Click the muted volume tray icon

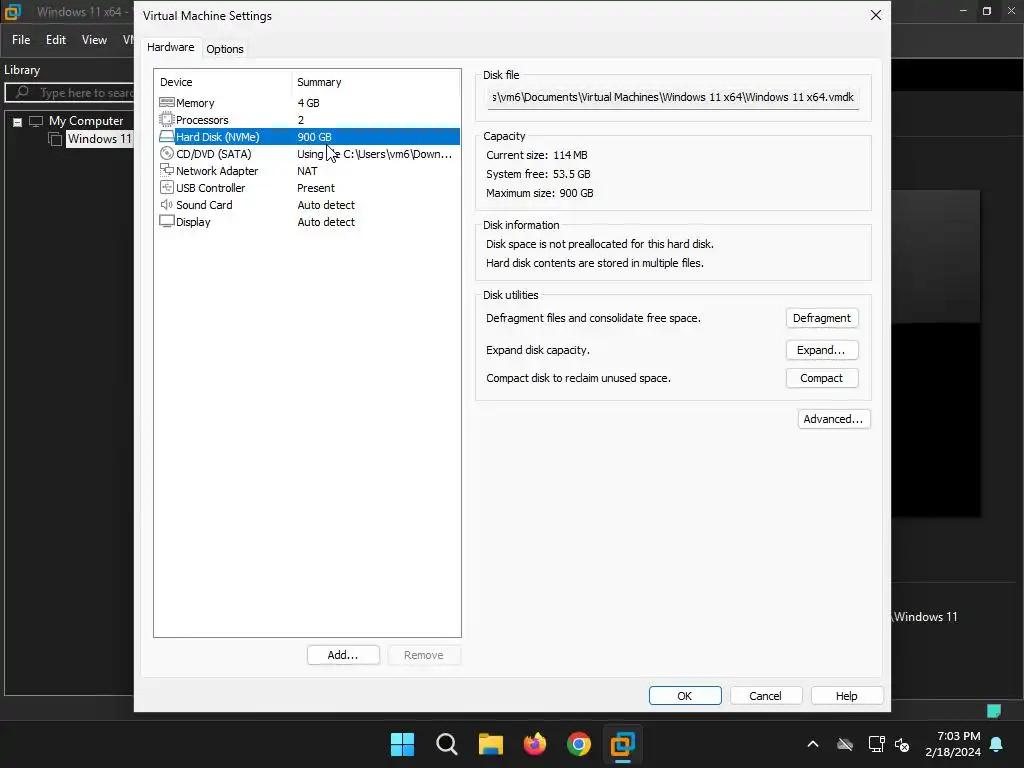point(903,744)
